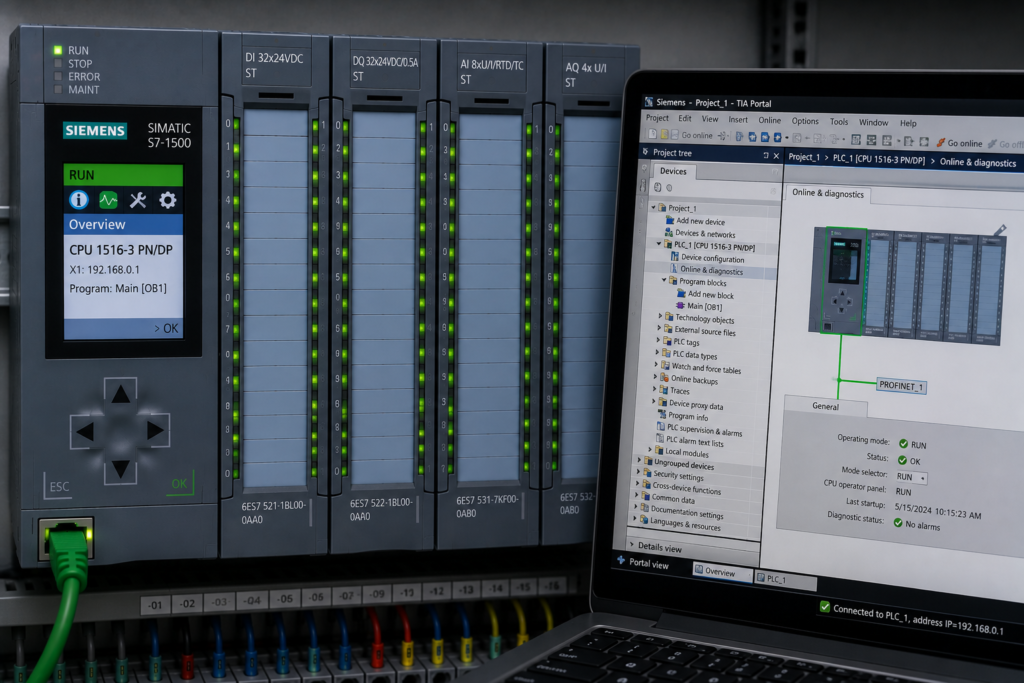The width and height of the screenshot is (1024, 683).
Task: Collapse the Project_1 tree node
Action: 653,207
